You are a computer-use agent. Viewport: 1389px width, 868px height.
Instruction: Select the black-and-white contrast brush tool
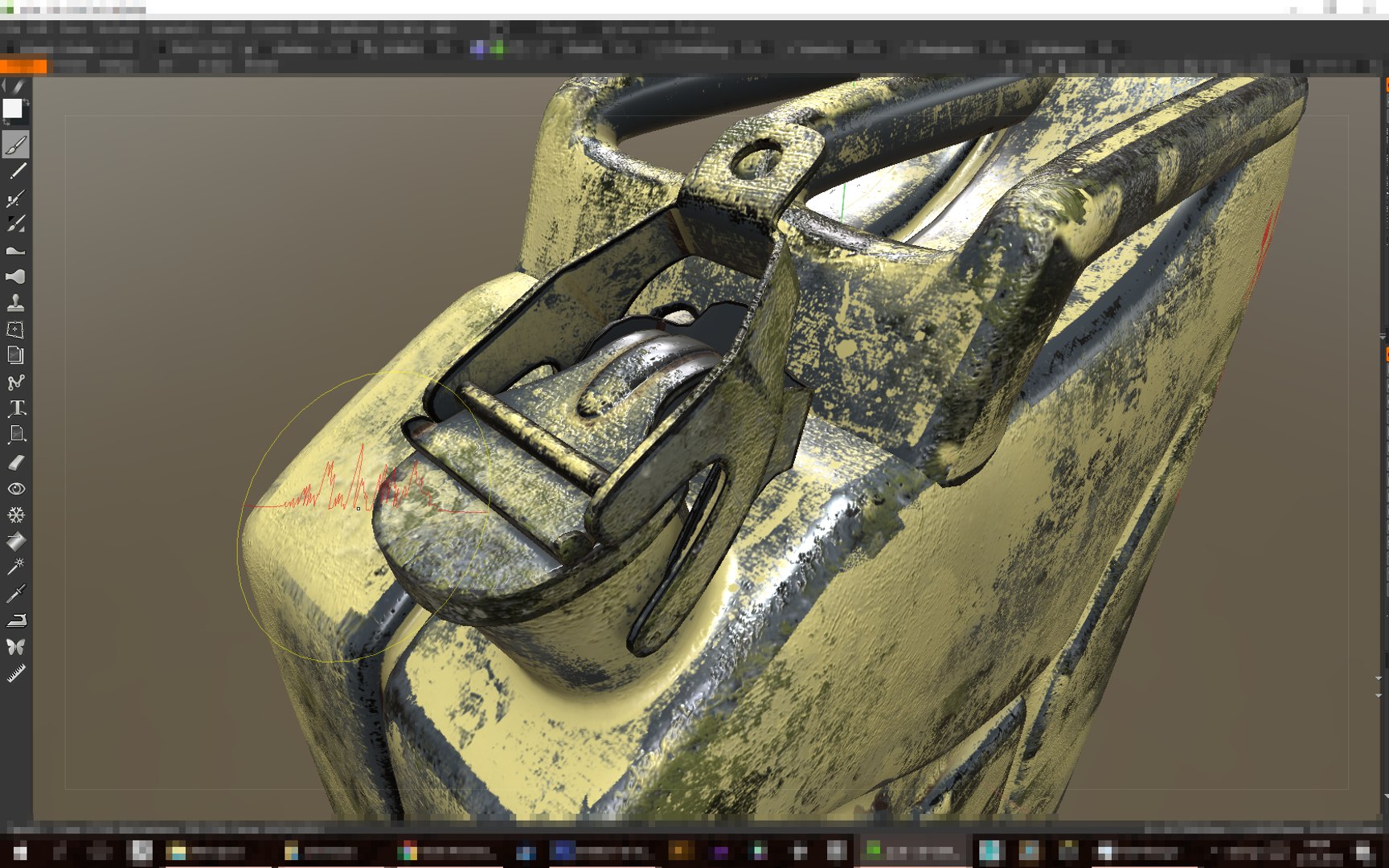coord(16,224)
